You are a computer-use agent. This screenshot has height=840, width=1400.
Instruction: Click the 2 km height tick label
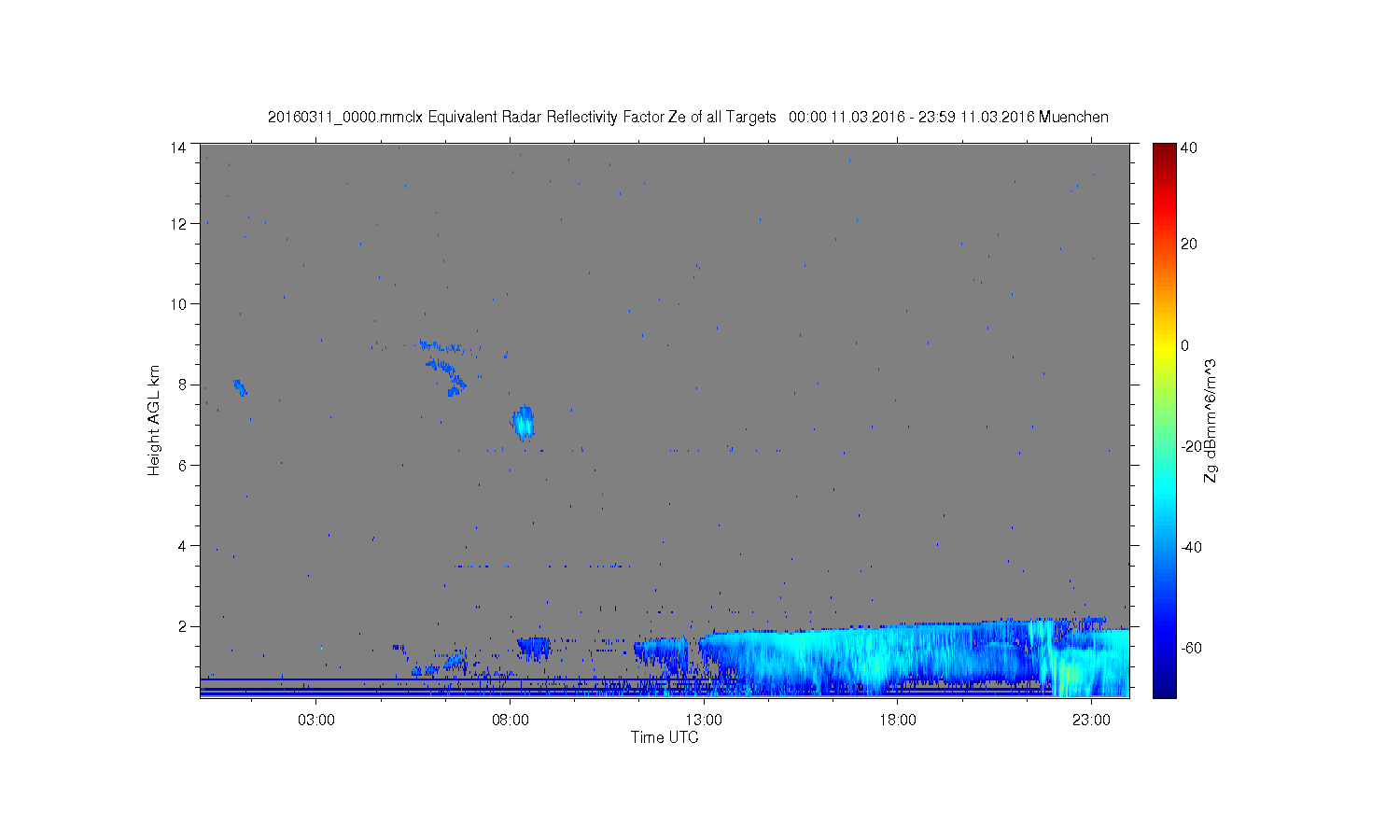point(183,625)
